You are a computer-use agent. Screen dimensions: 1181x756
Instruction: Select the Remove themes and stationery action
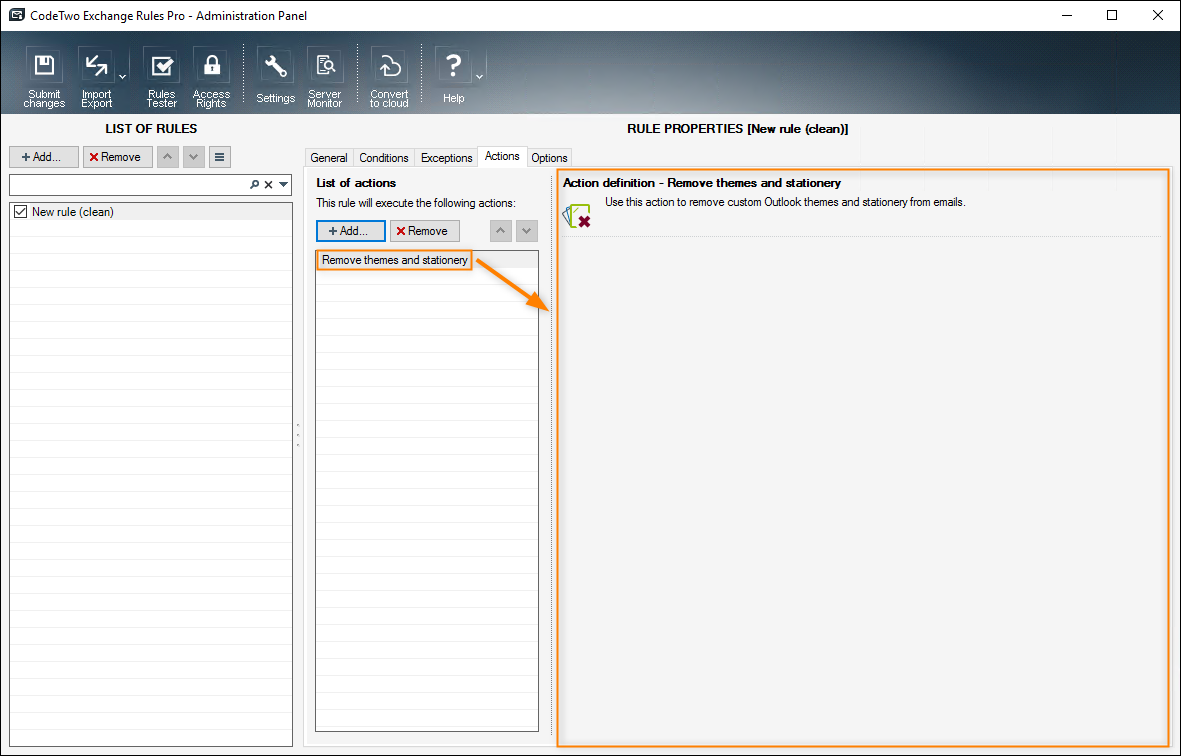[x=426, y=260]
